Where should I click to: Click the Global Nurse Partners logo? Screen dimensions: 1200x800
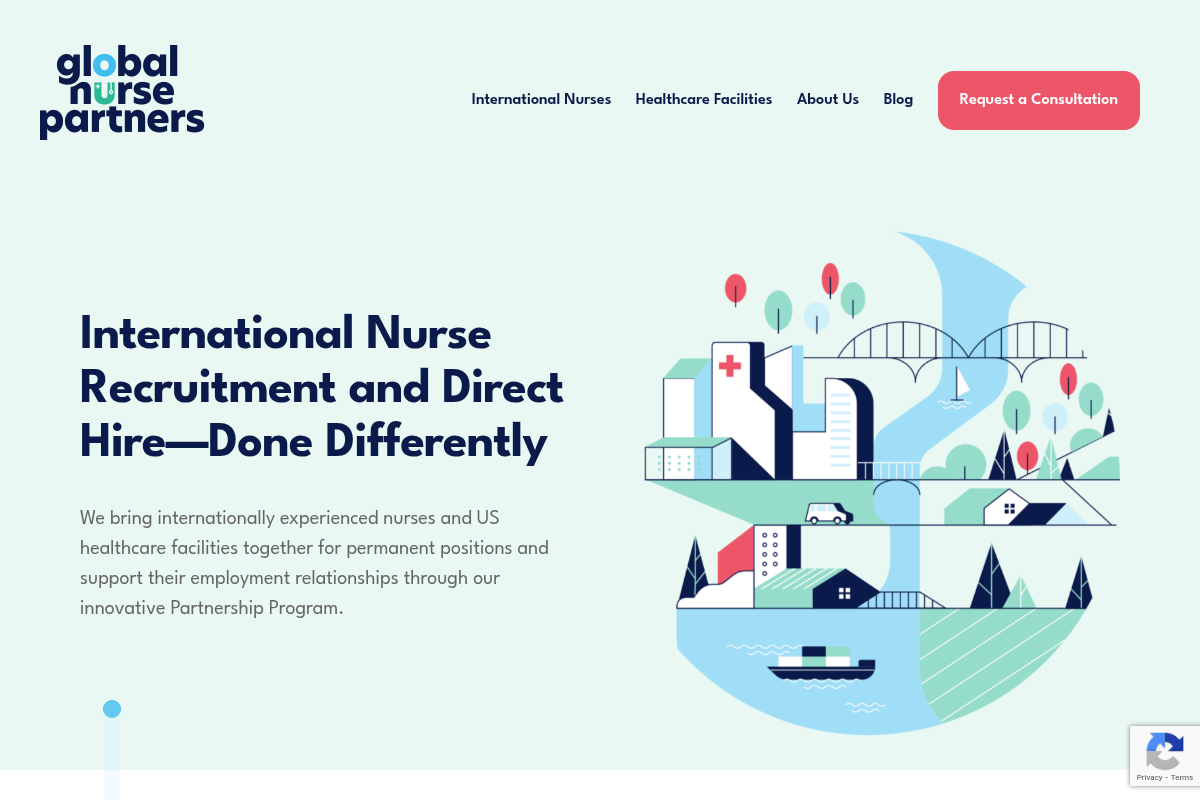coord(122,92)
